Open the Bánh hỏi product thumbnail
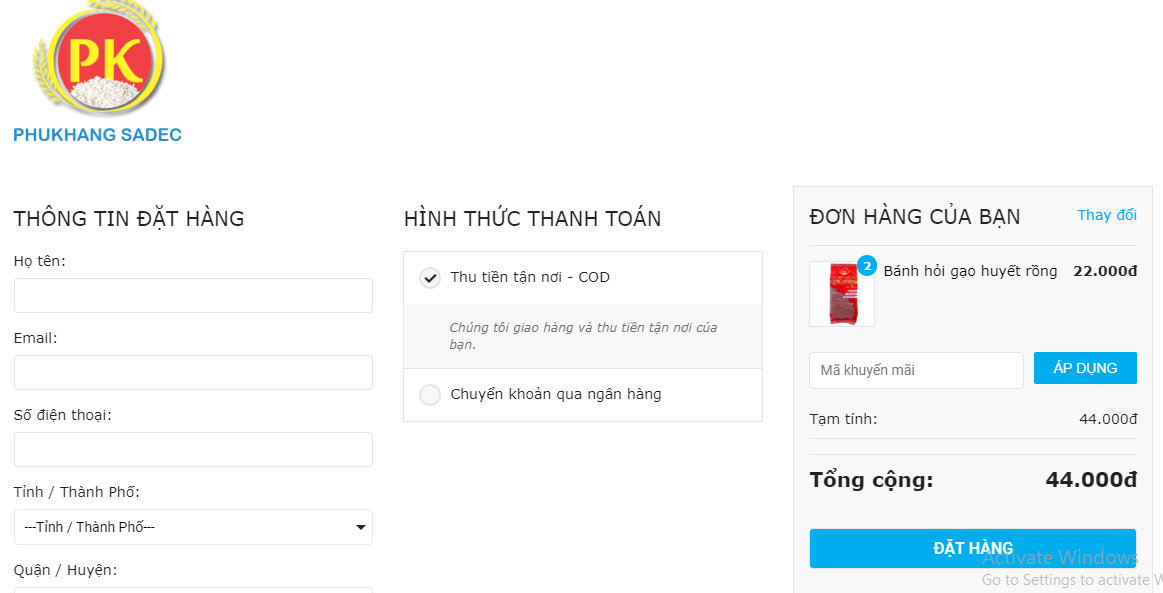Viewport: 1163px width, 593px height. coord(841,296)
